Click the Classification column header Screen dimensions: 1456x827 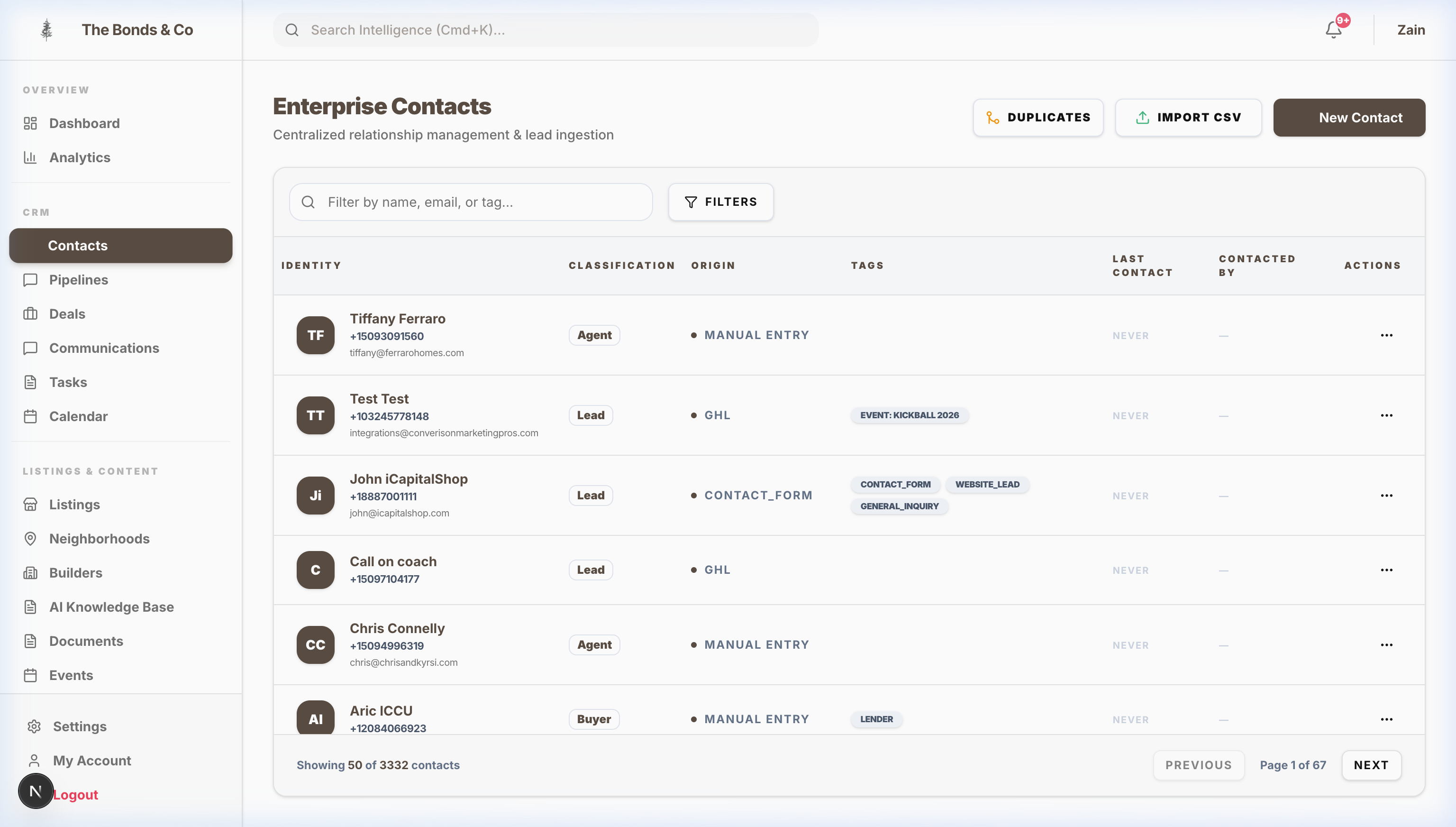(x=621, y=265)
